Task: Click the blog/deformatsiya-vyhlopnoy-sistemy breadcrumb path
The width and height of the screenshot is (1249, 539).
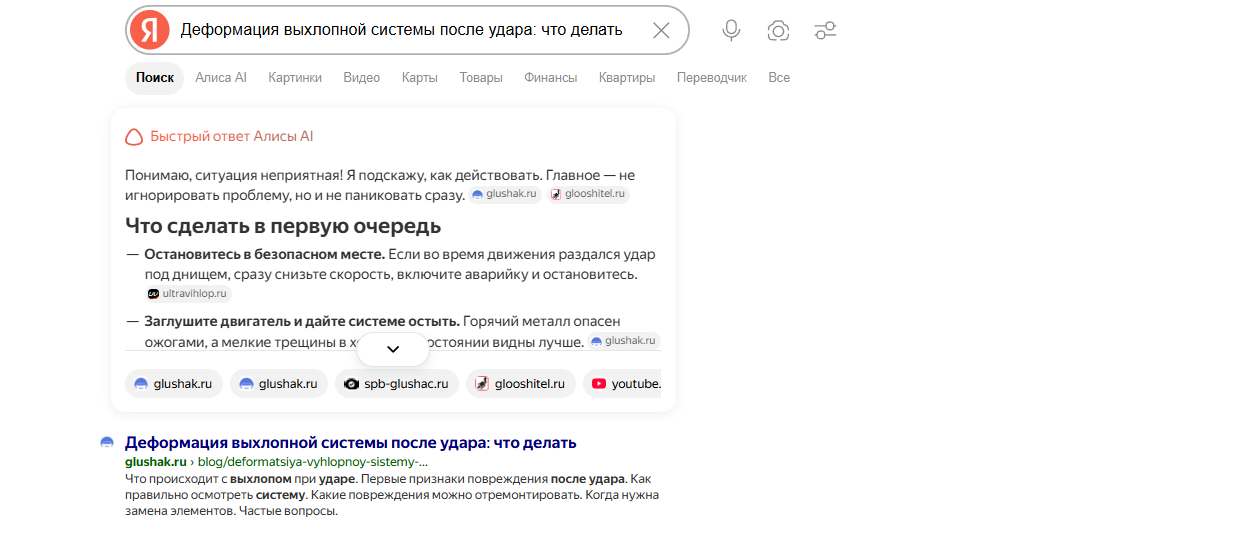Action: (312, 462)
